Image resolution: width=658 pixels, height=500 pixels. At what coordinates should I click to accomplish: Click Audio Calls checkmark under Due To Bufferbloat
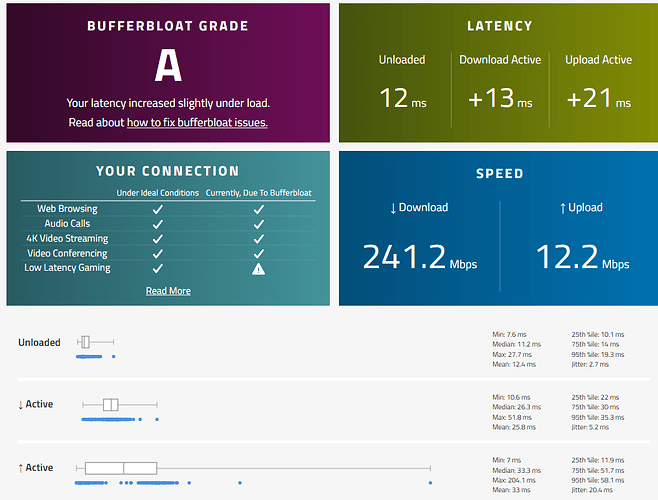tap(259, 224)
